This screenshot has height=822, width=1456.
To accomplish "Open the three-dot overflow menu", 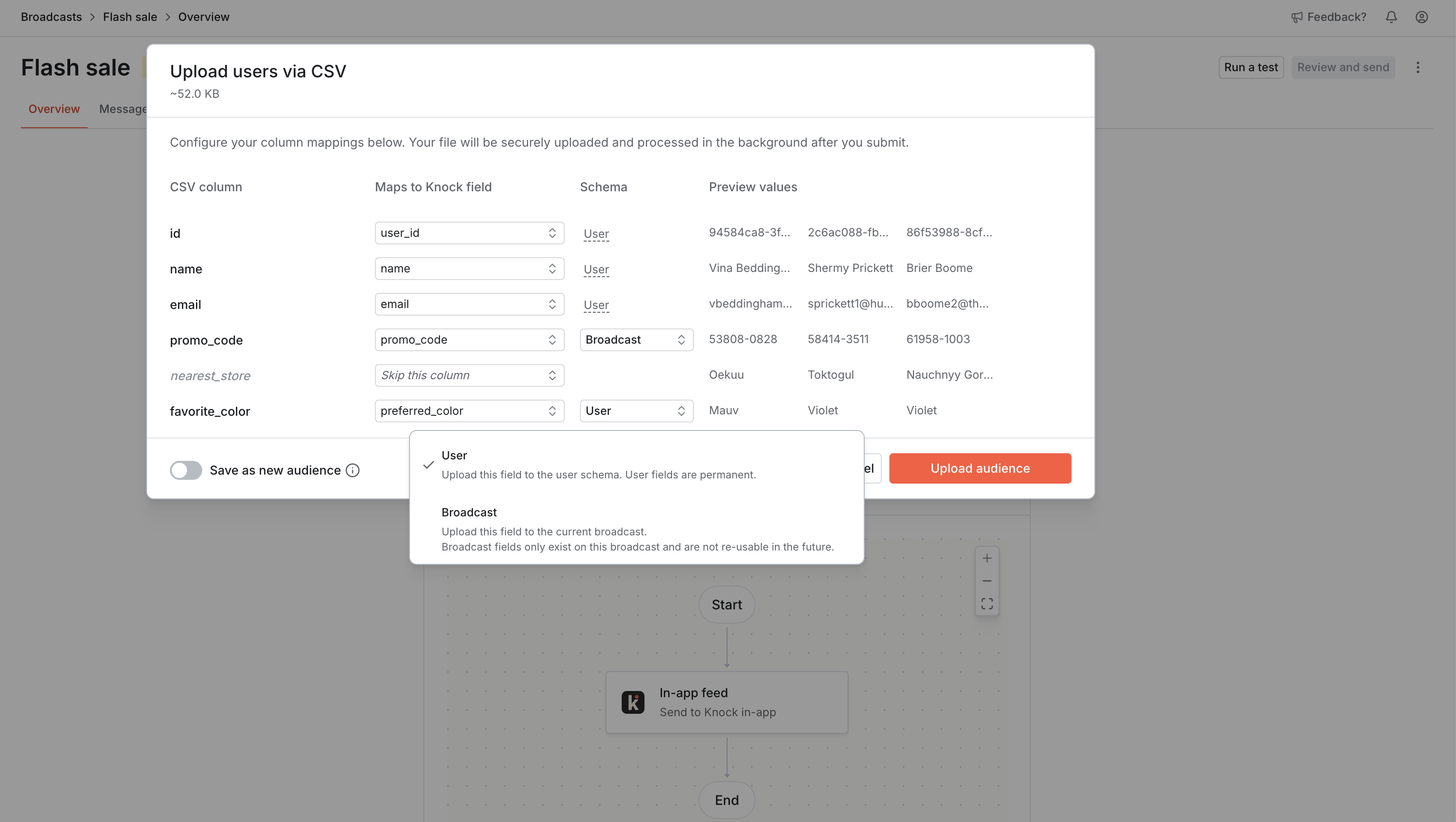I will coord(1419,67).
